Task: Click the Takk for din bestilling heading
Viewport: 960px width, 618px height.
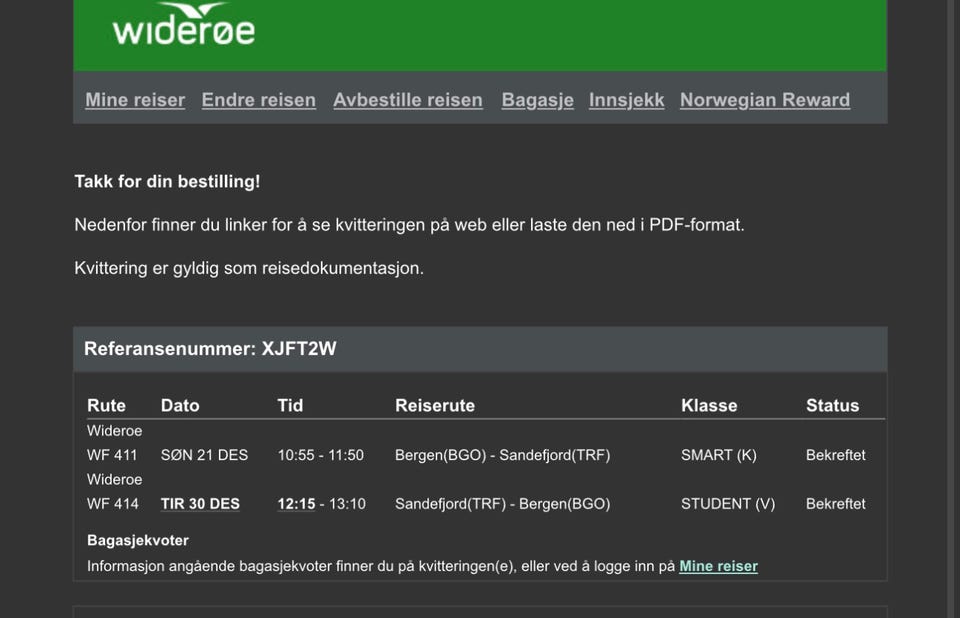Action: 167,182
